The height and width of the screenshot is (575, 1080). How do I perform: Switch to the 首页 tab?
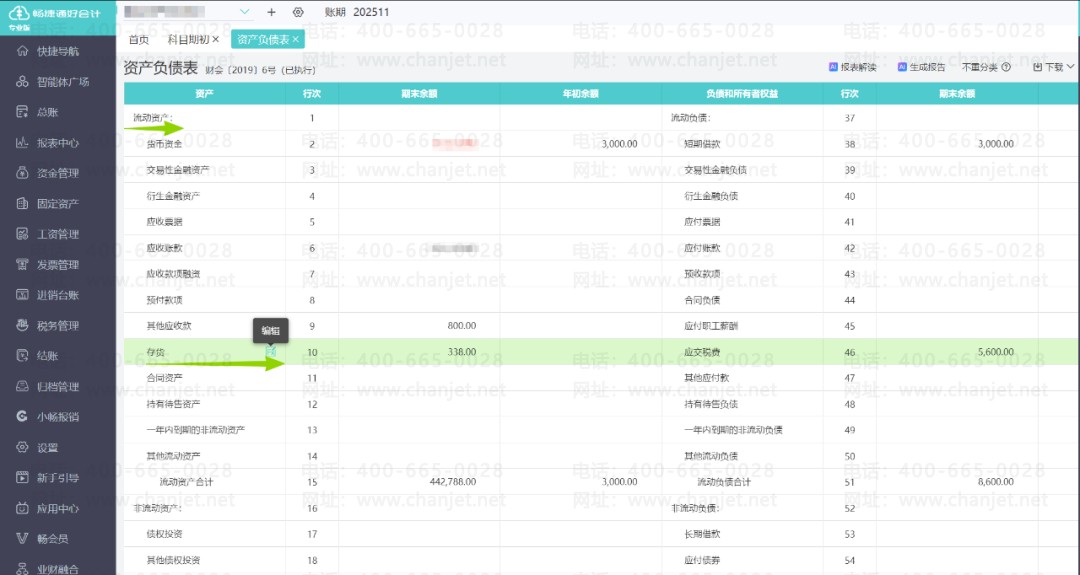(x=138, y=39)
